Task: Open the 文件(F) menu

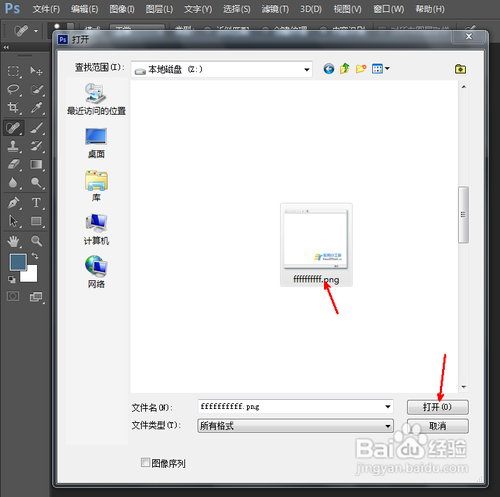Action: click(x=46, y=9)
